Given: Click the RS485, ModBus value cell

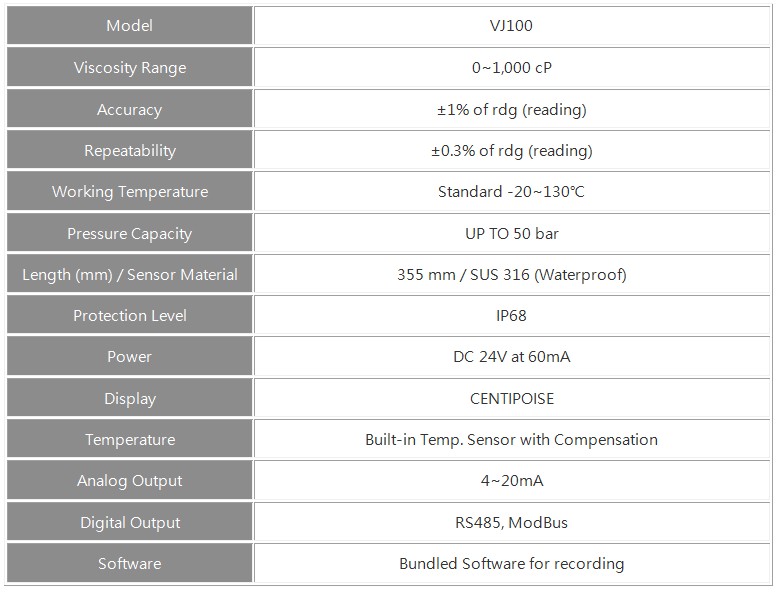Looking at the screenshot, I should 512,522.
